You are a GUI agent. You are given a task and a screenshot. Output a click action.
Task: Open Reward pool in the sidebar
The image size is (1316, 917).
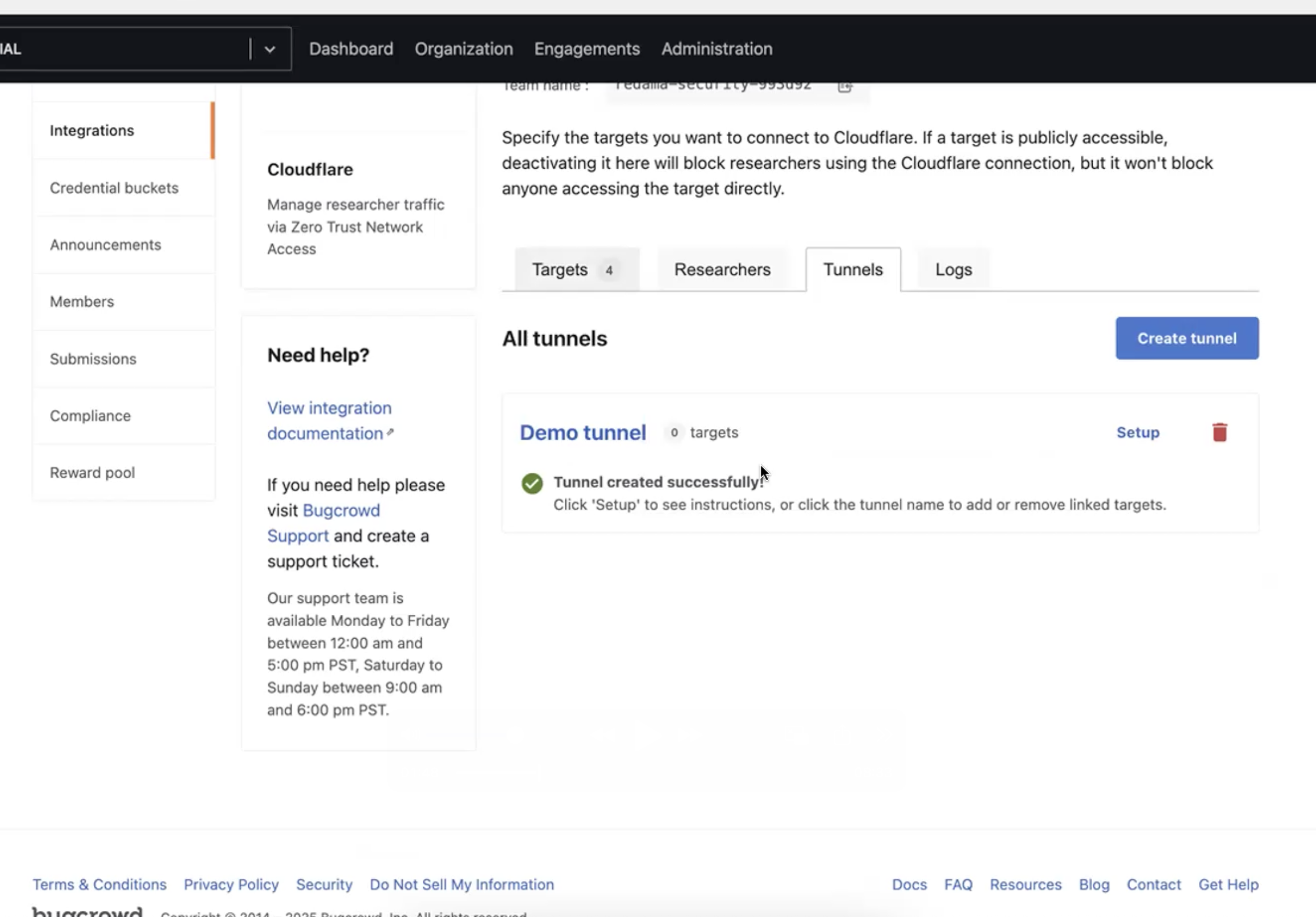click(x=123, y=473)
